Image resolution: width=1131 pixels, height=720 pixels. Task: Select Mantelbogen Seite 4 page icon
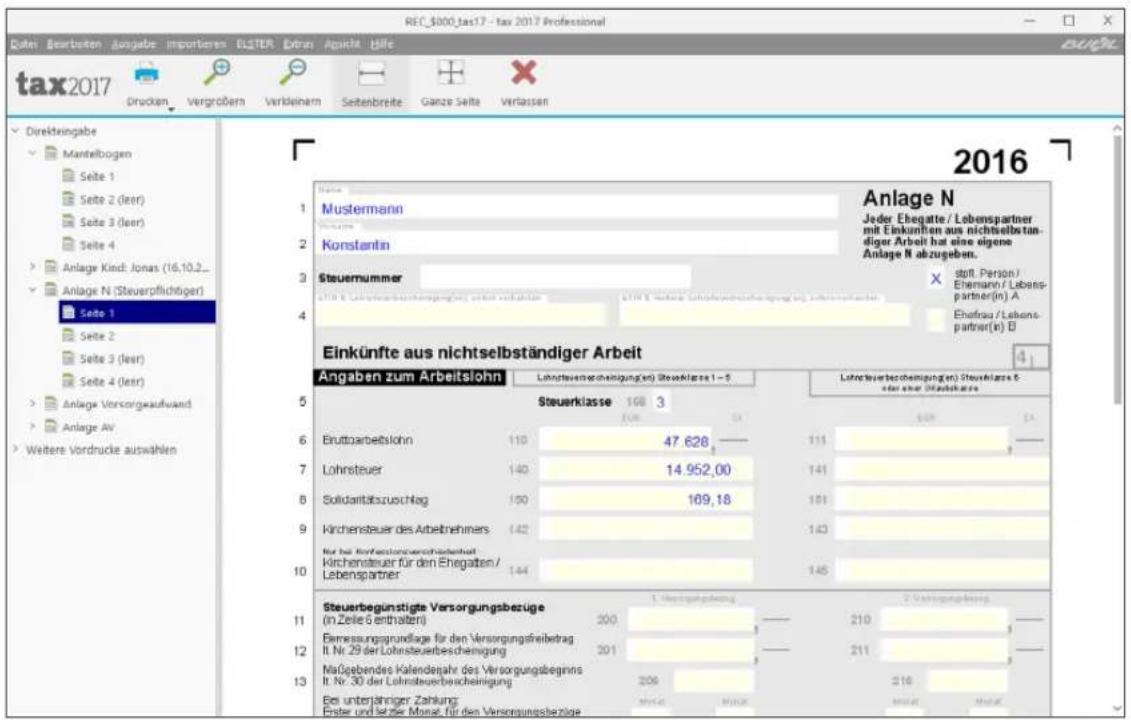click(x=68, y=245)
